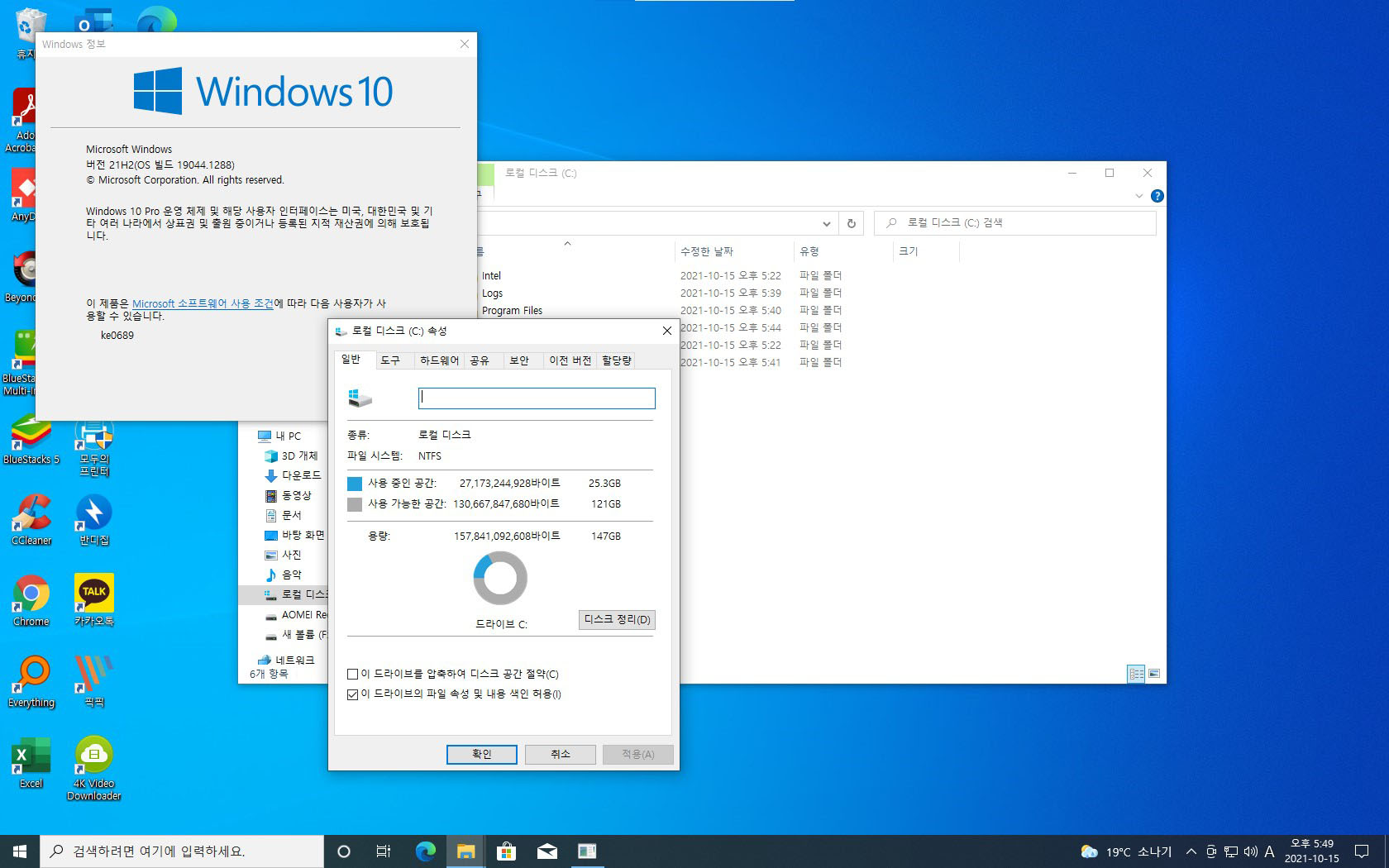1389x868 pixels.
Task: Launch BlueStacks 5 desktop icon
Action: (31, 440)
